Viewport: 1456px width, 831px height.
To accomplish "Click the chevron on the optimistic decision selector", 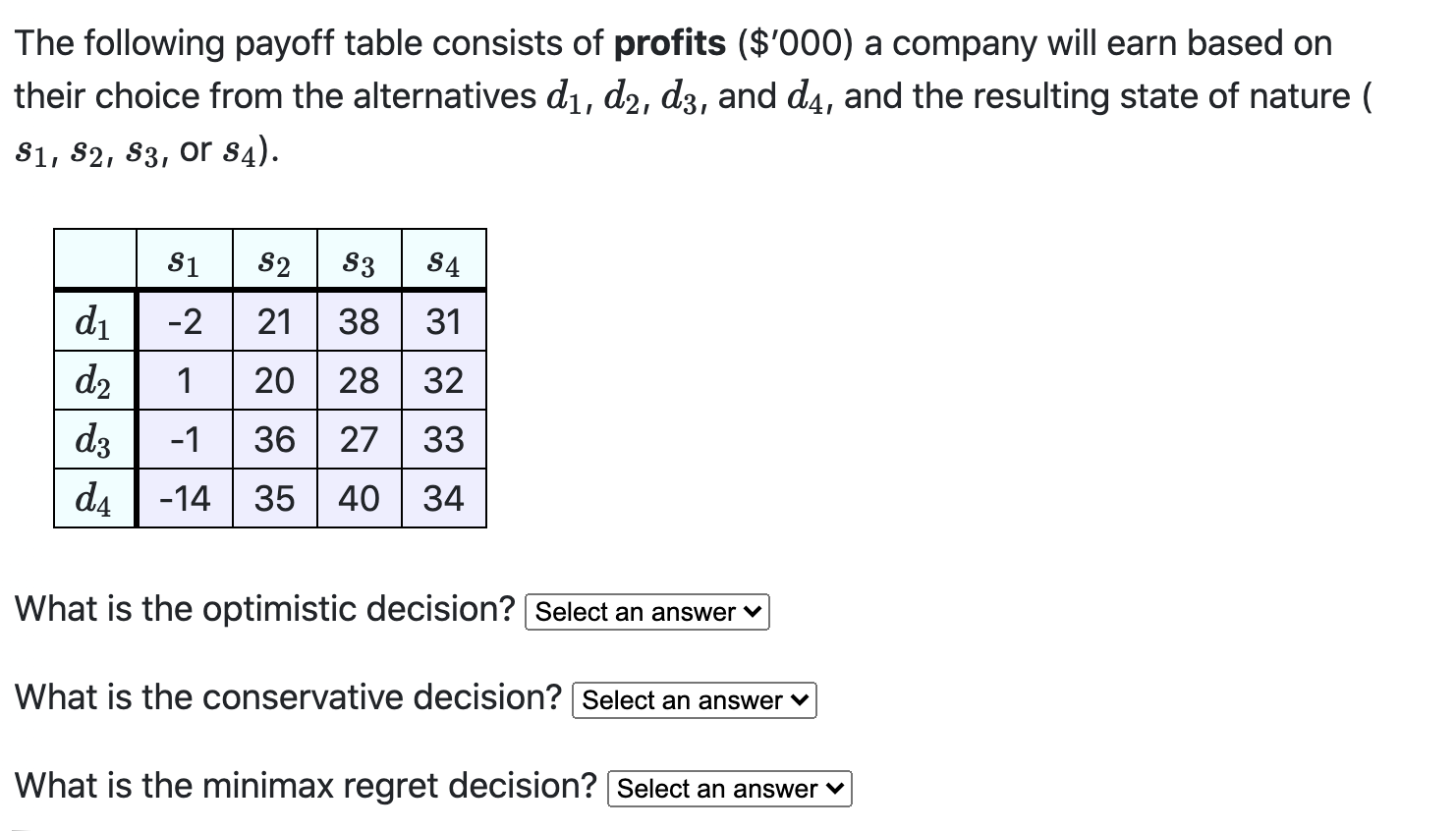I will [x=752, y=612].
